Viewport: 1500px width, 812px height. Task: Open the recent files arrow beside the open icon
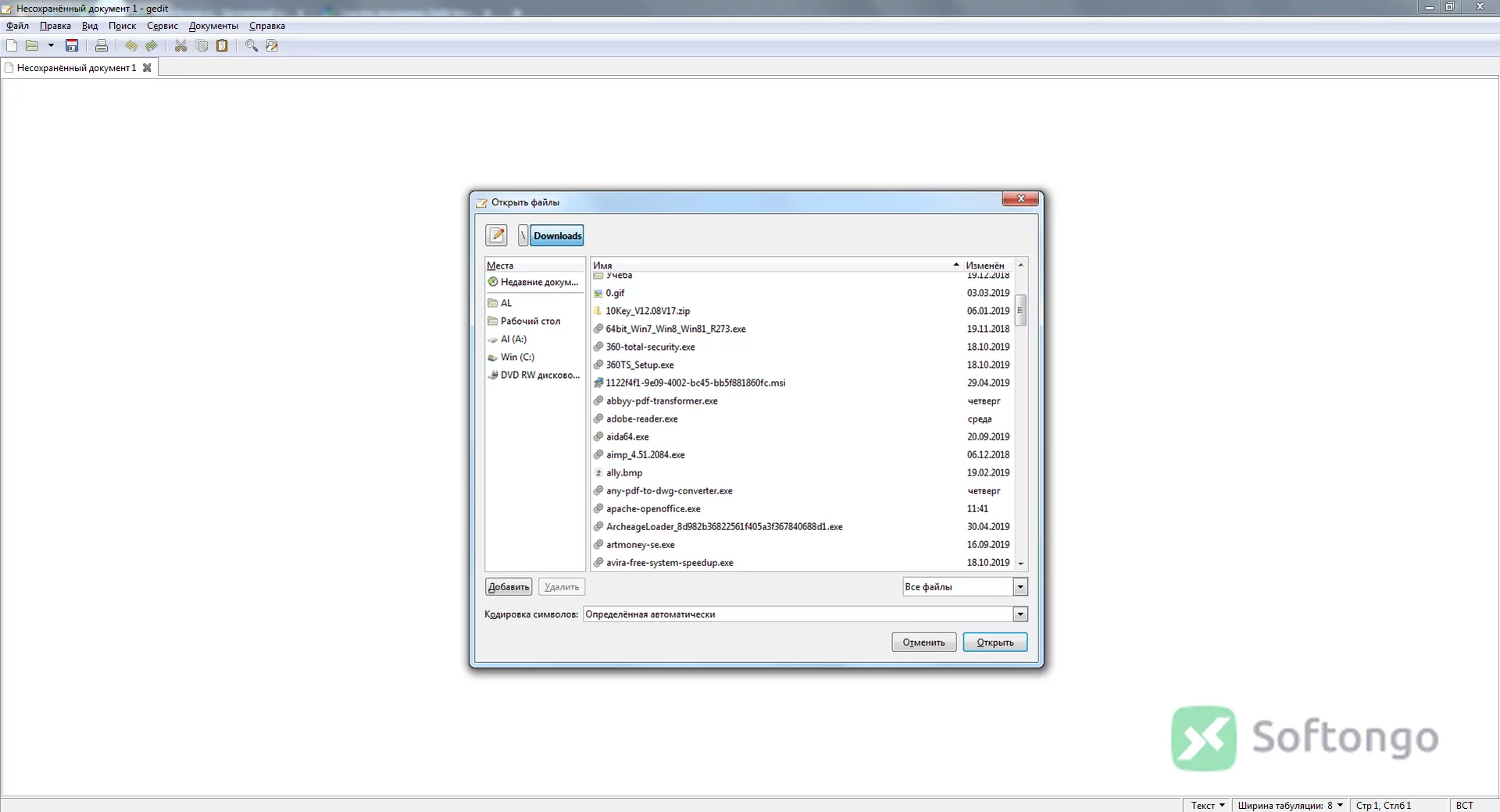pyautogui.click(x=51, y=46)
